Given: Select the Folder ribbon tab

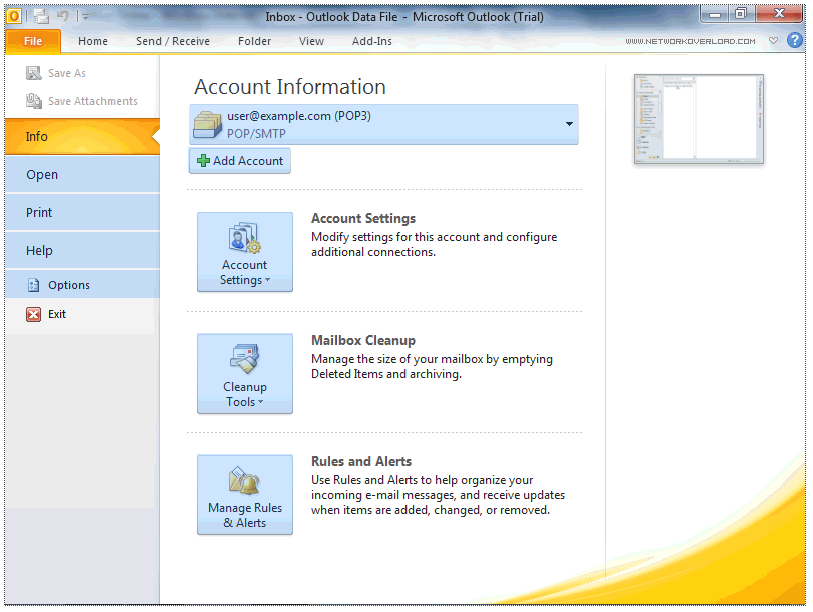Looking at the screenshot, I should (x=254, y=41).
